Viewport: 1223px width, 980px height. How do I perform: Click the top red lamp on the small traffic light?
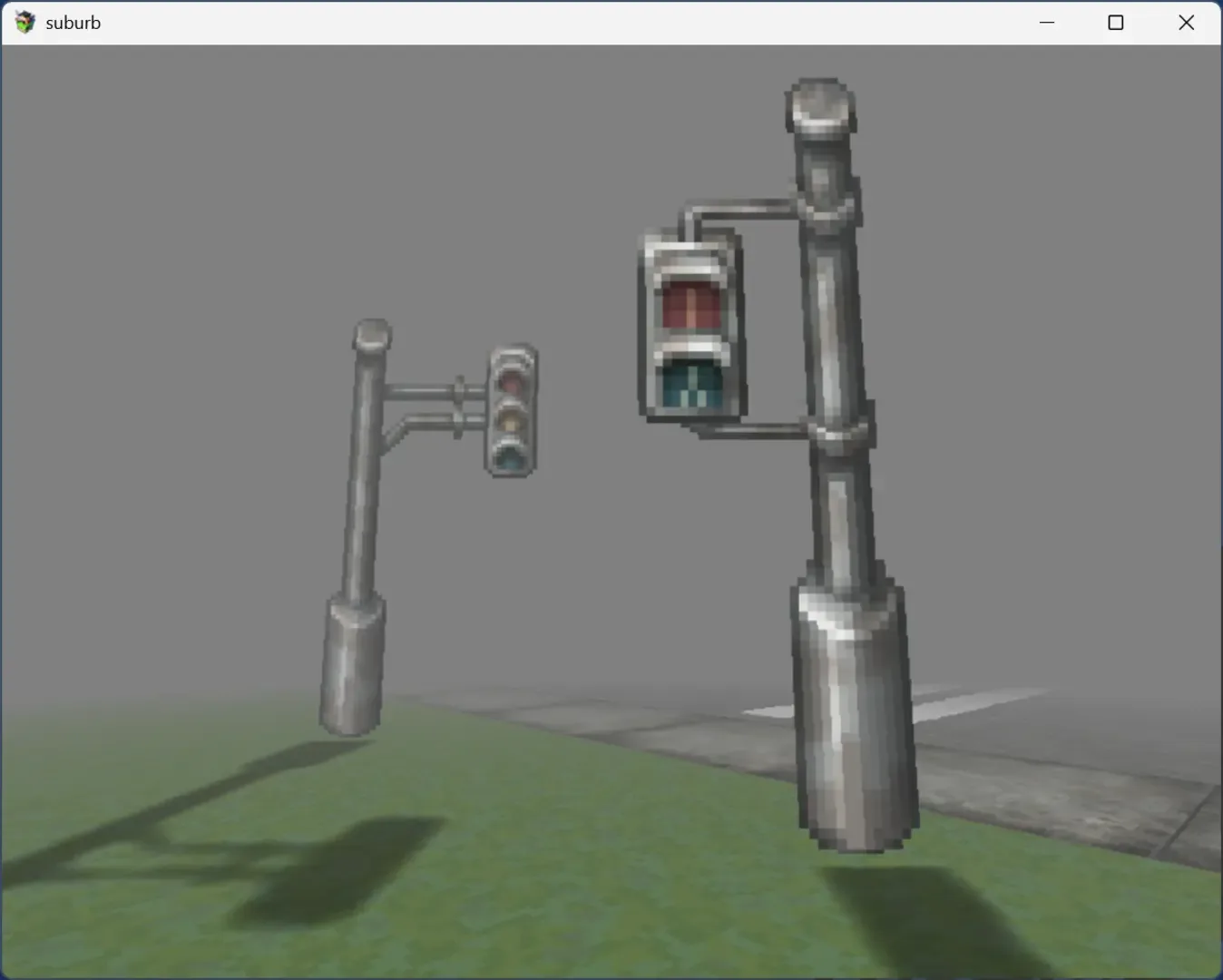tap(514, 383)
